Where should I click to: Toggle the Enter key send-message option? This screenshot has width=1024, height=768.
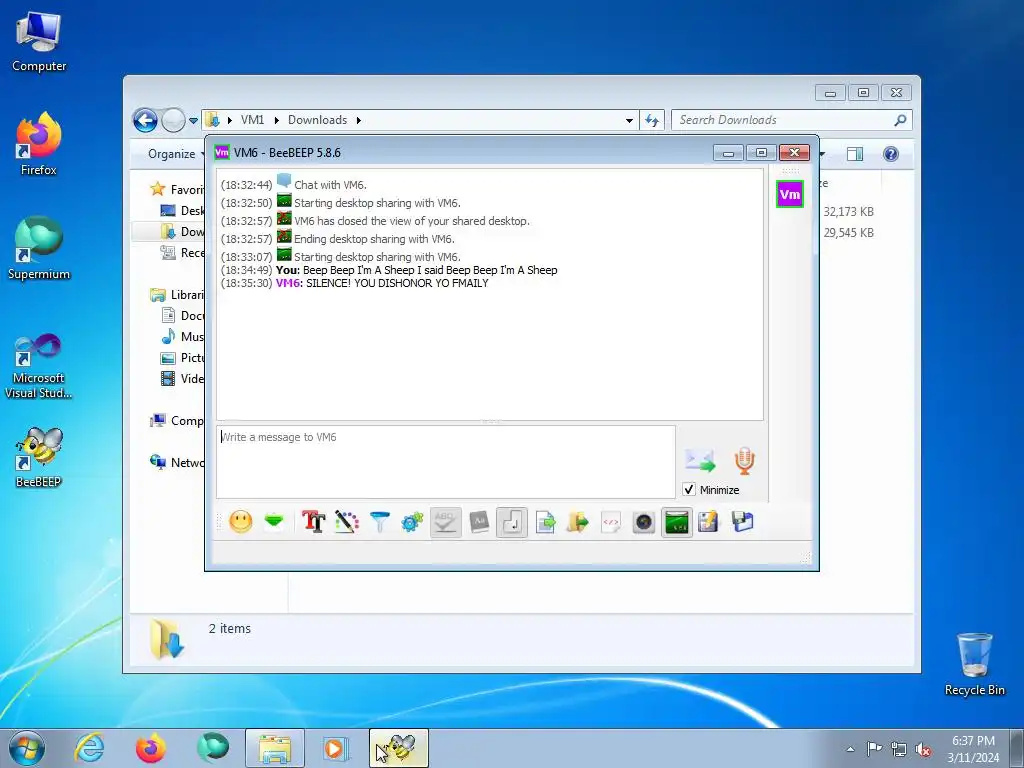coord(512,522)
